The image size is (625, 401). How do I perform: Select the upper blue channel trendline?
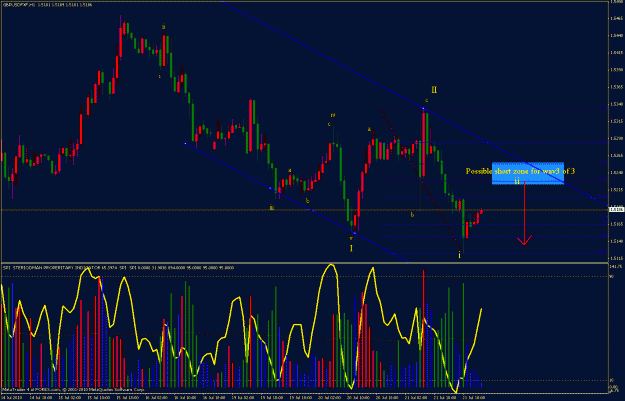[415, 102]
